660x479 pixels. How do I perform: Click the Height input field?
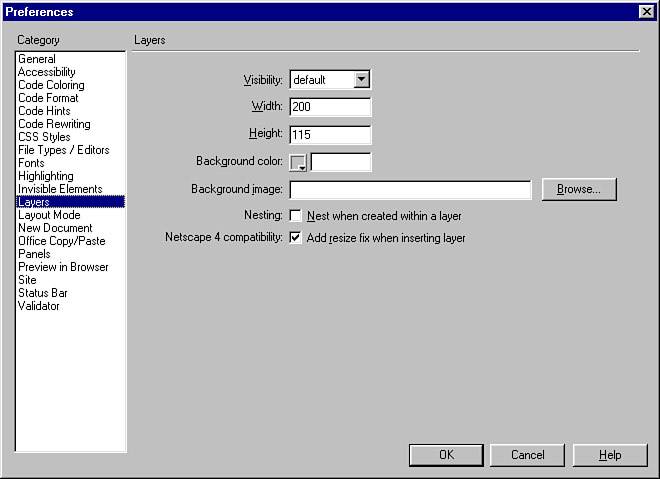pyautogui.click(x=330, y=134)
